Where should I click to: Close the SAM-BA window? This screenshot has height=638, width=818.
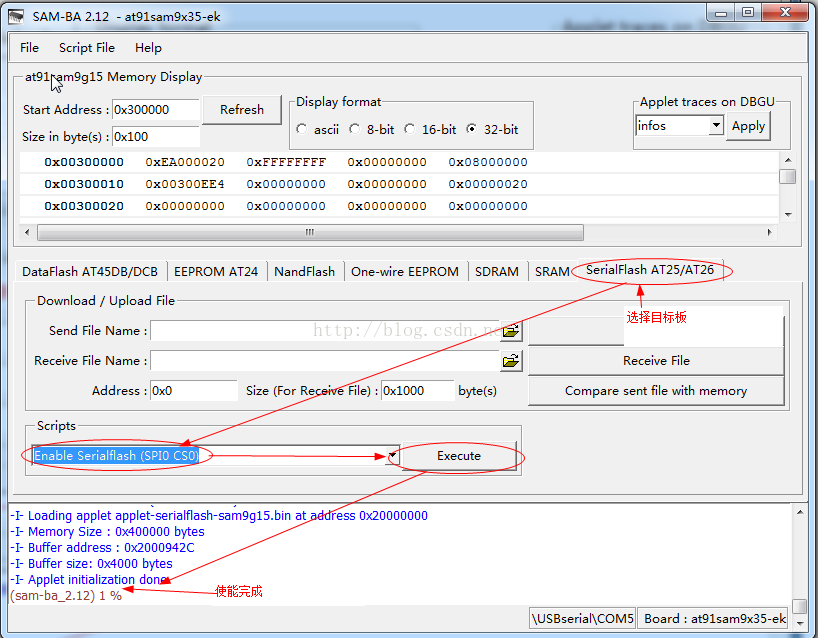tap(786, 13)
